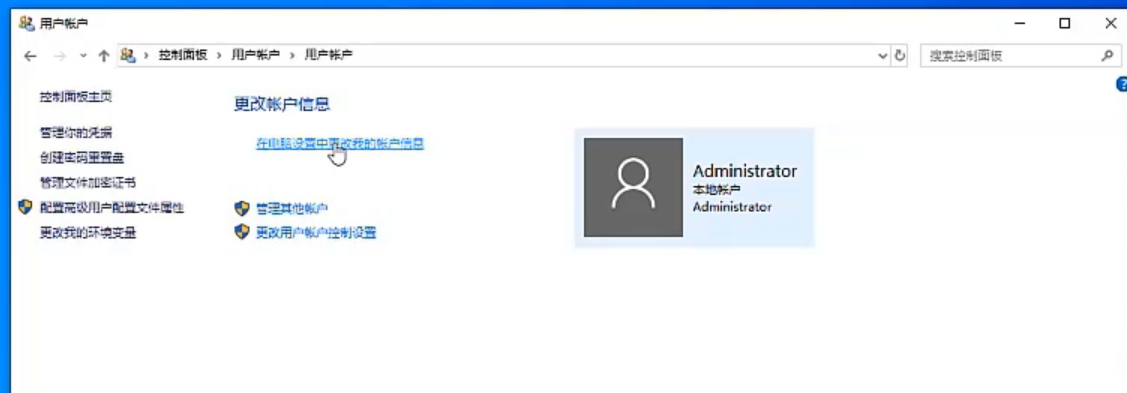Open 控制面板主页 in left sidebar
The height and width of the screenshot is (393, 1127).
point(75,96)
